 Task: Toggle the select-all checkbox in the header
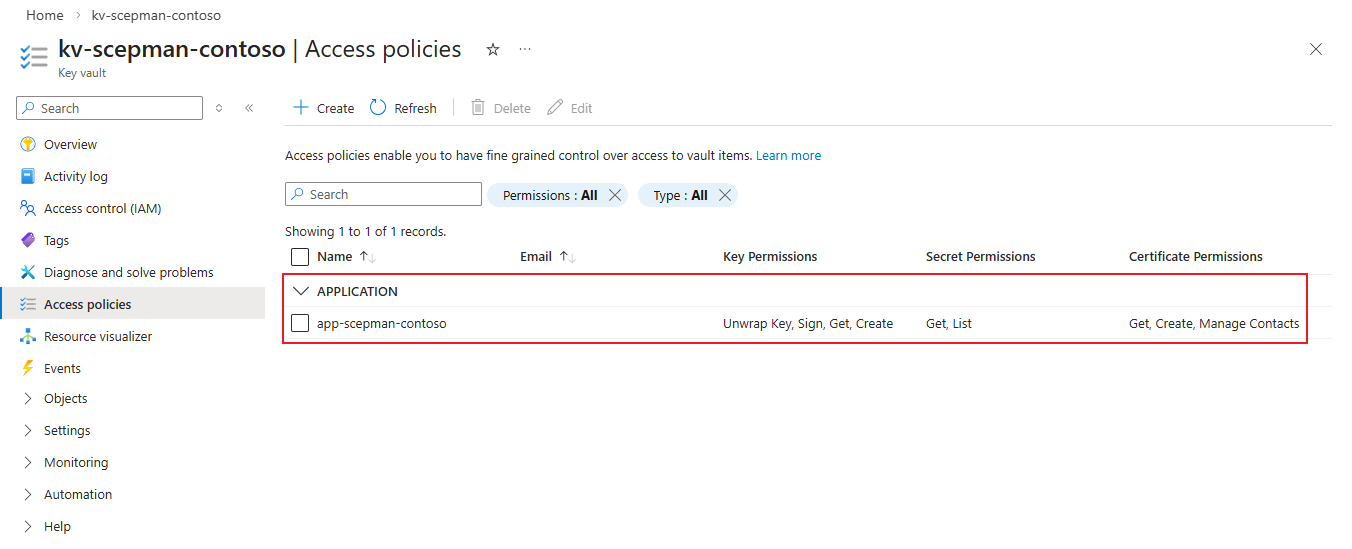tap(300, 257)
